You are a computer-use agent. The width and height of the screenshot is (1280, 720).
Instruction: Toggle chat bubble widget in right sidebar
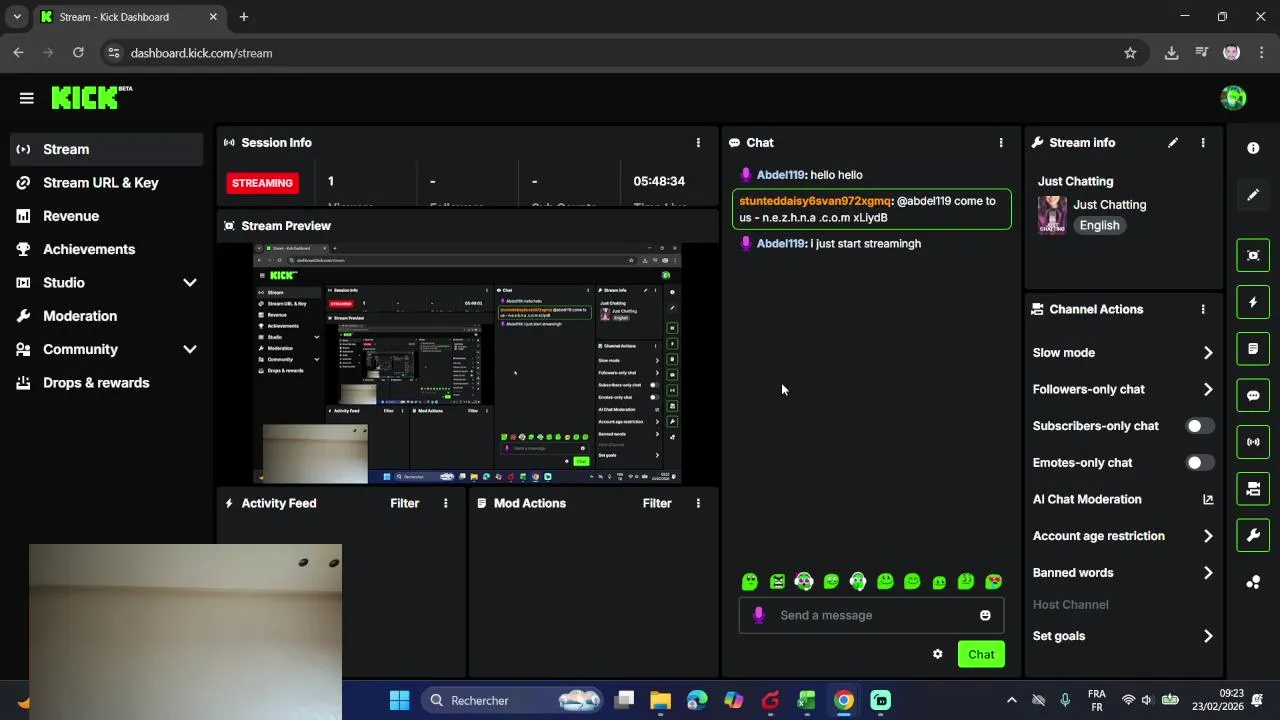[1253, 395]
